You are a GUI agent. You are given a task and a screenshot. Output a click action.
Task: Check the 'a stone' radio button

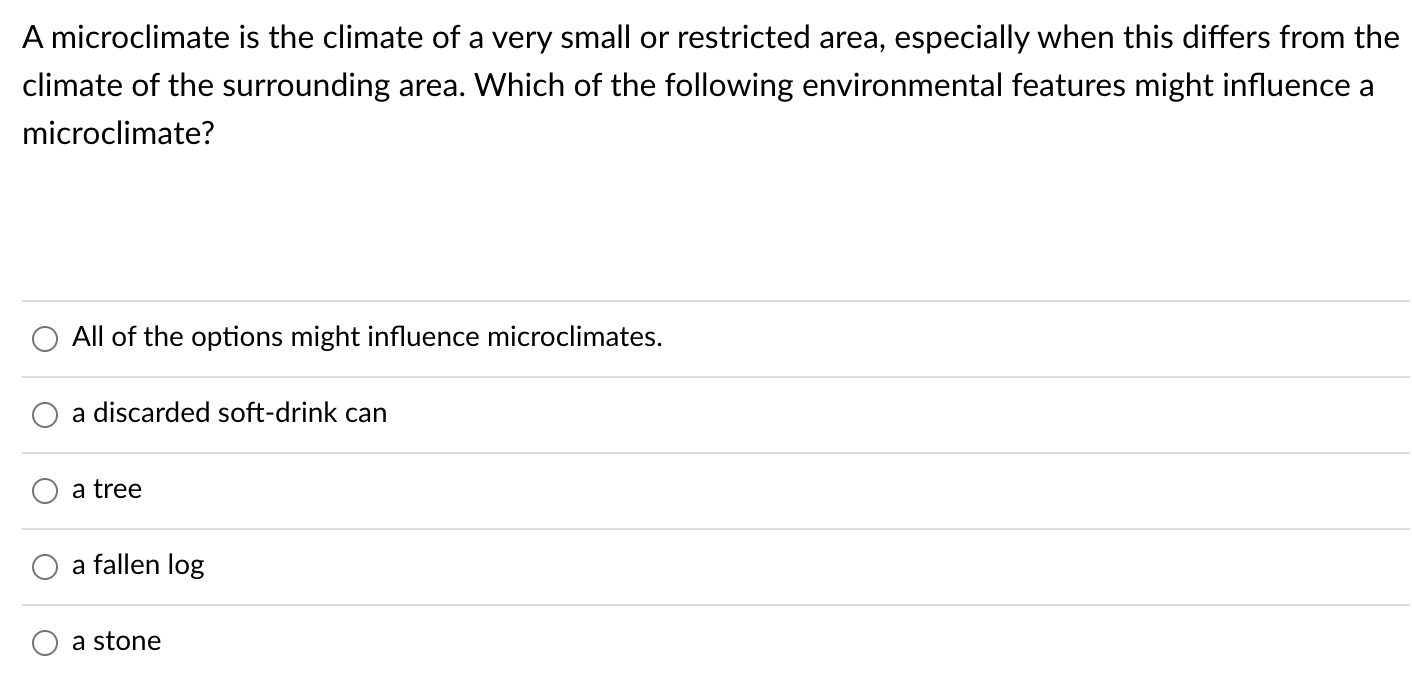click(45, 644)
